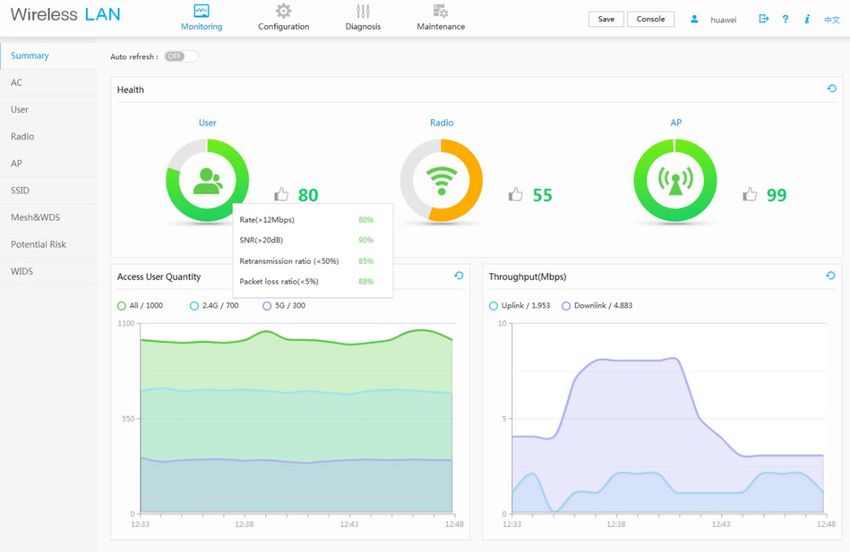This screenshot has height=552, width=850.
Task: Click the Radio Wi-Fi health icon
Action: [x=441, y=181]
